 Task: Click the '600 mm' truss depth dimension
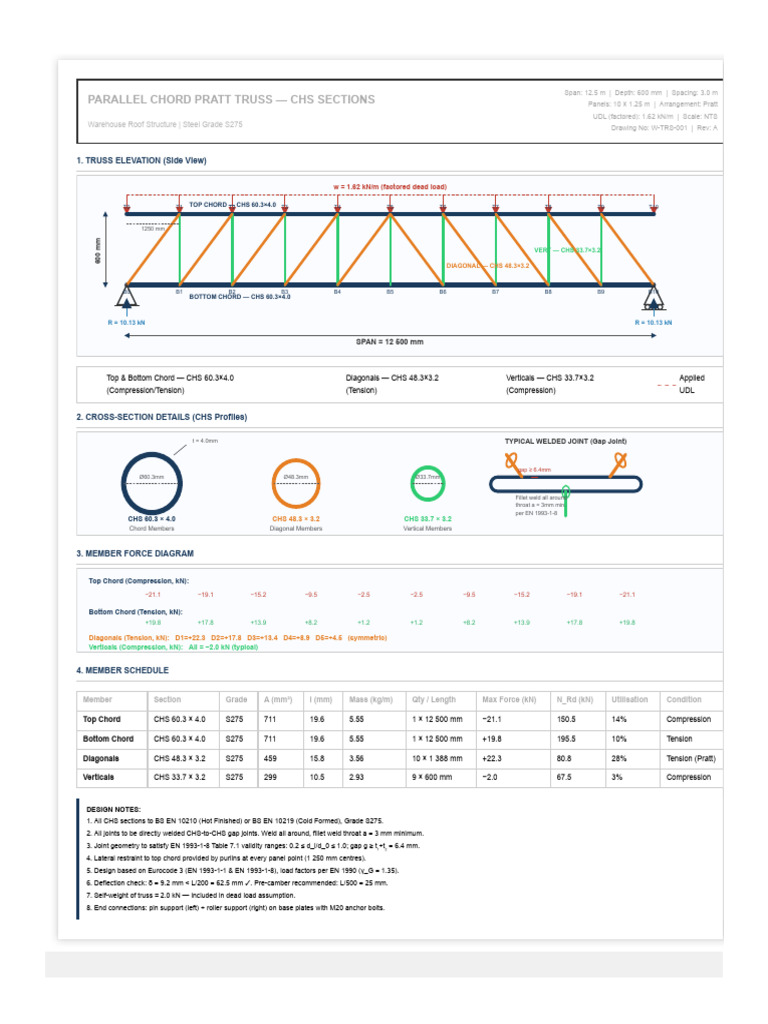[98, 250]
